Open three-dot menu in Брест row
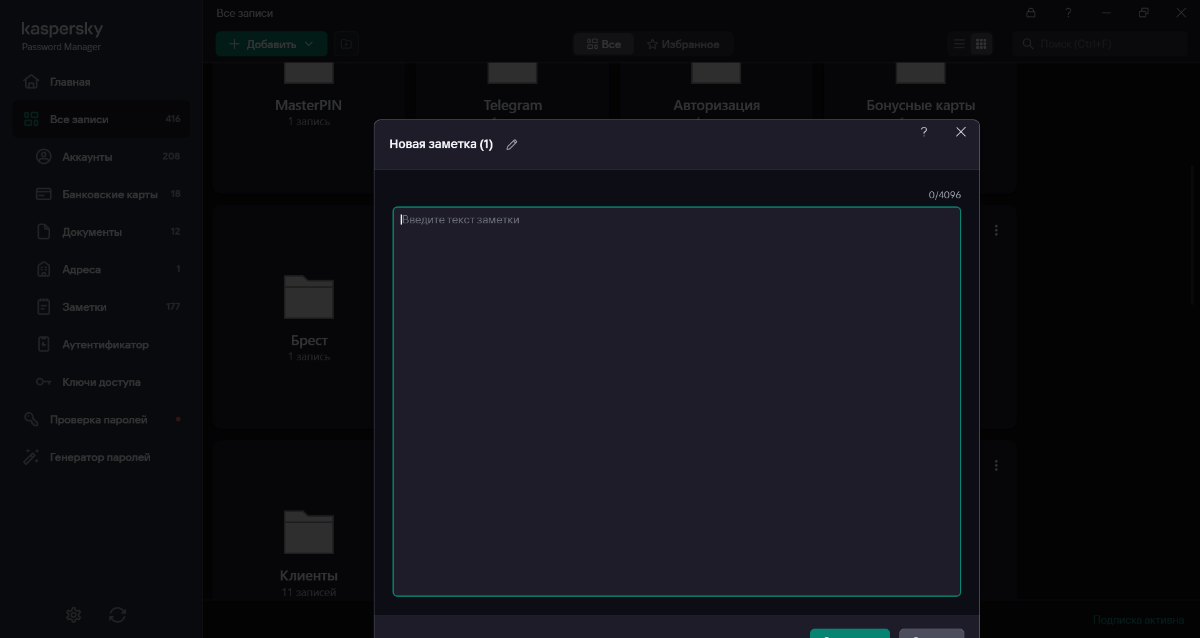 pos(996,230)
